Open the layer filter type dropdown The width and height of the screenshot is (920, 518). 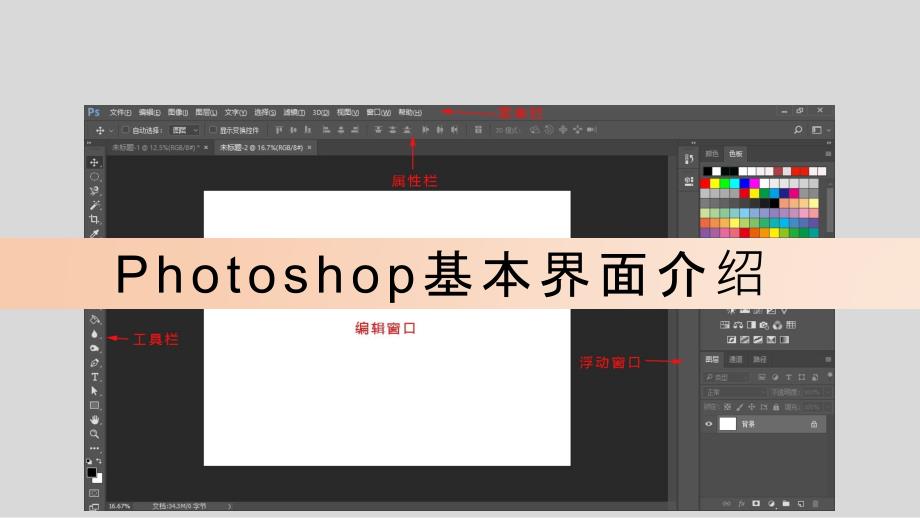726,377
